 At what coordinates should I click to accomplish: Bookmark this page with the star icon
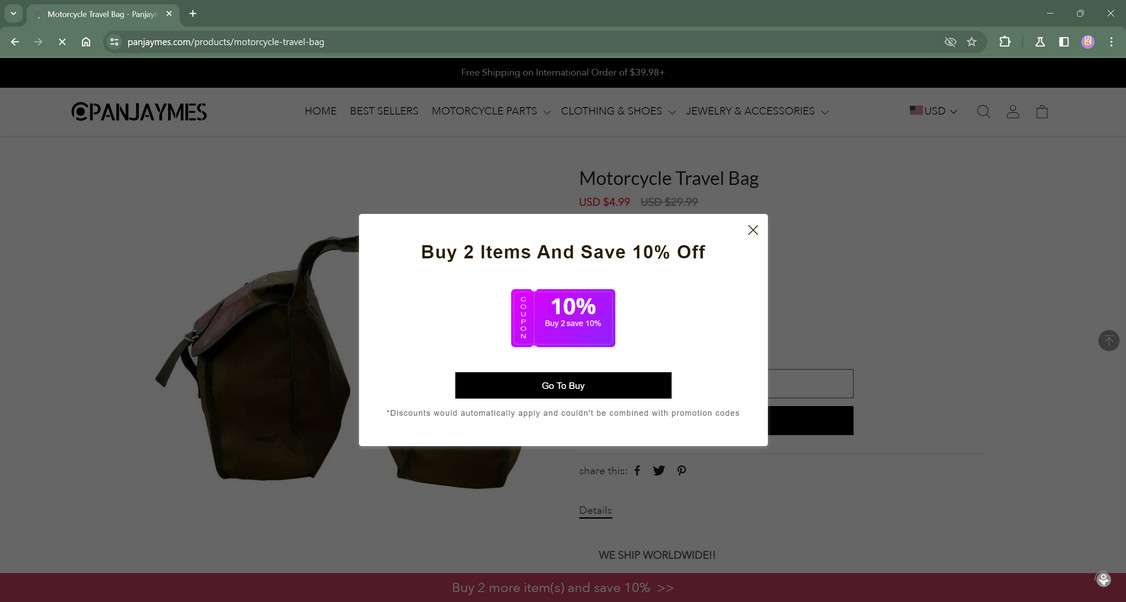tap(972, 42)
